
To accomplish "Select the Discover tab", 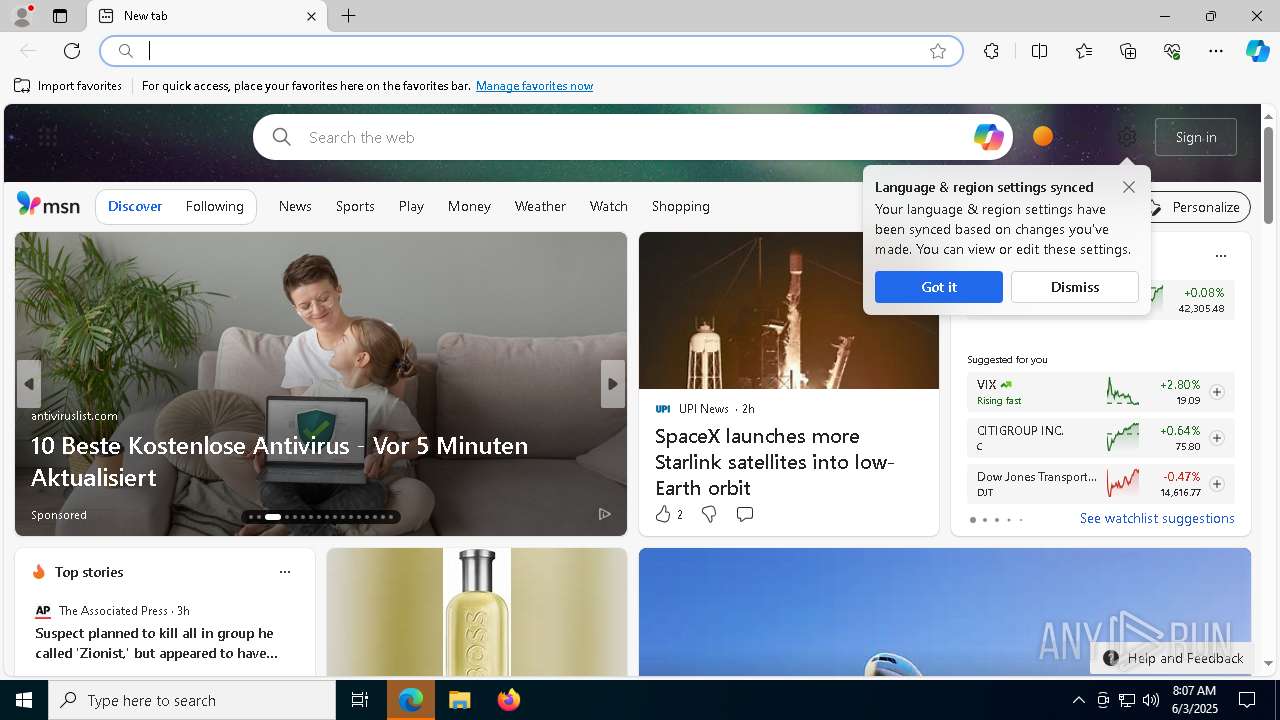I will point(135,206).
